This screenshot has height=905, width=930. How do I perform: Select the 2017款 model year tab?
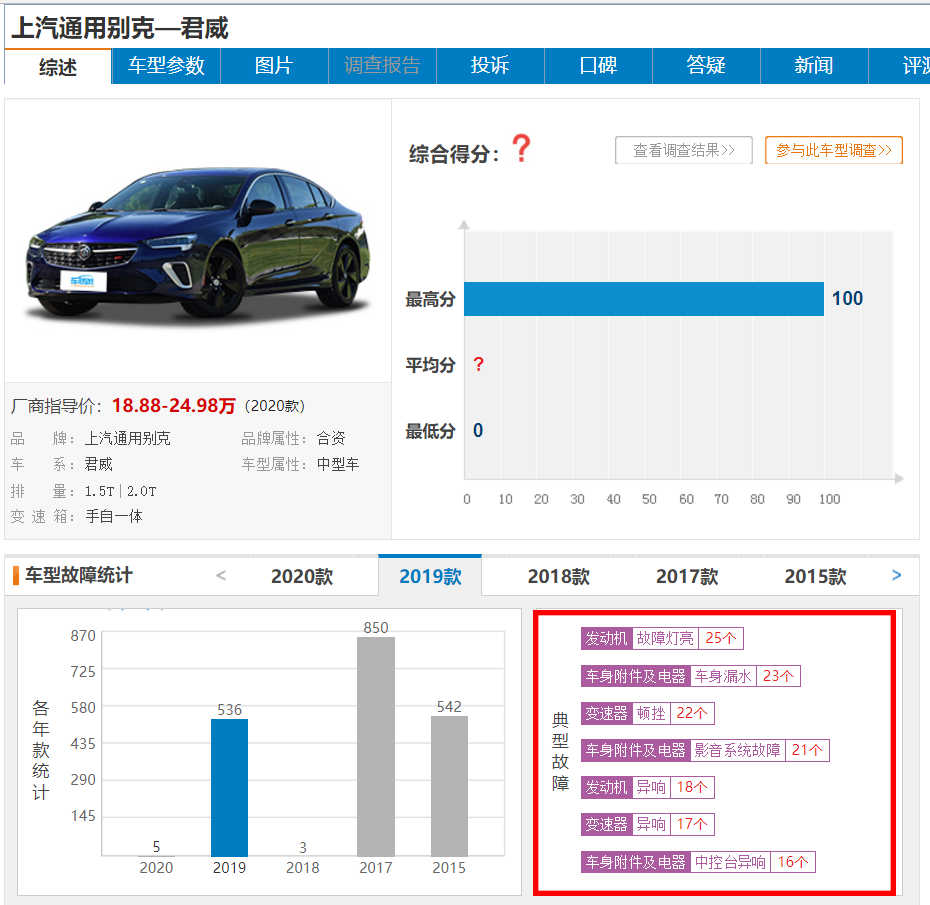click(x=687, y=576)
